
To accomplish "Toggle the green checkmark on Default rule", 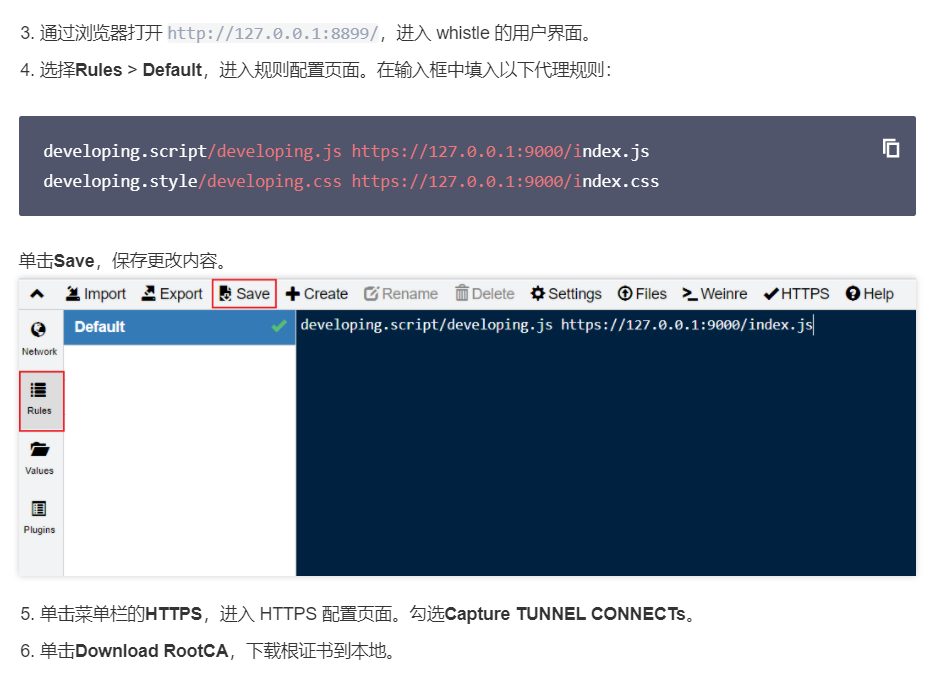I will (280, 326).
